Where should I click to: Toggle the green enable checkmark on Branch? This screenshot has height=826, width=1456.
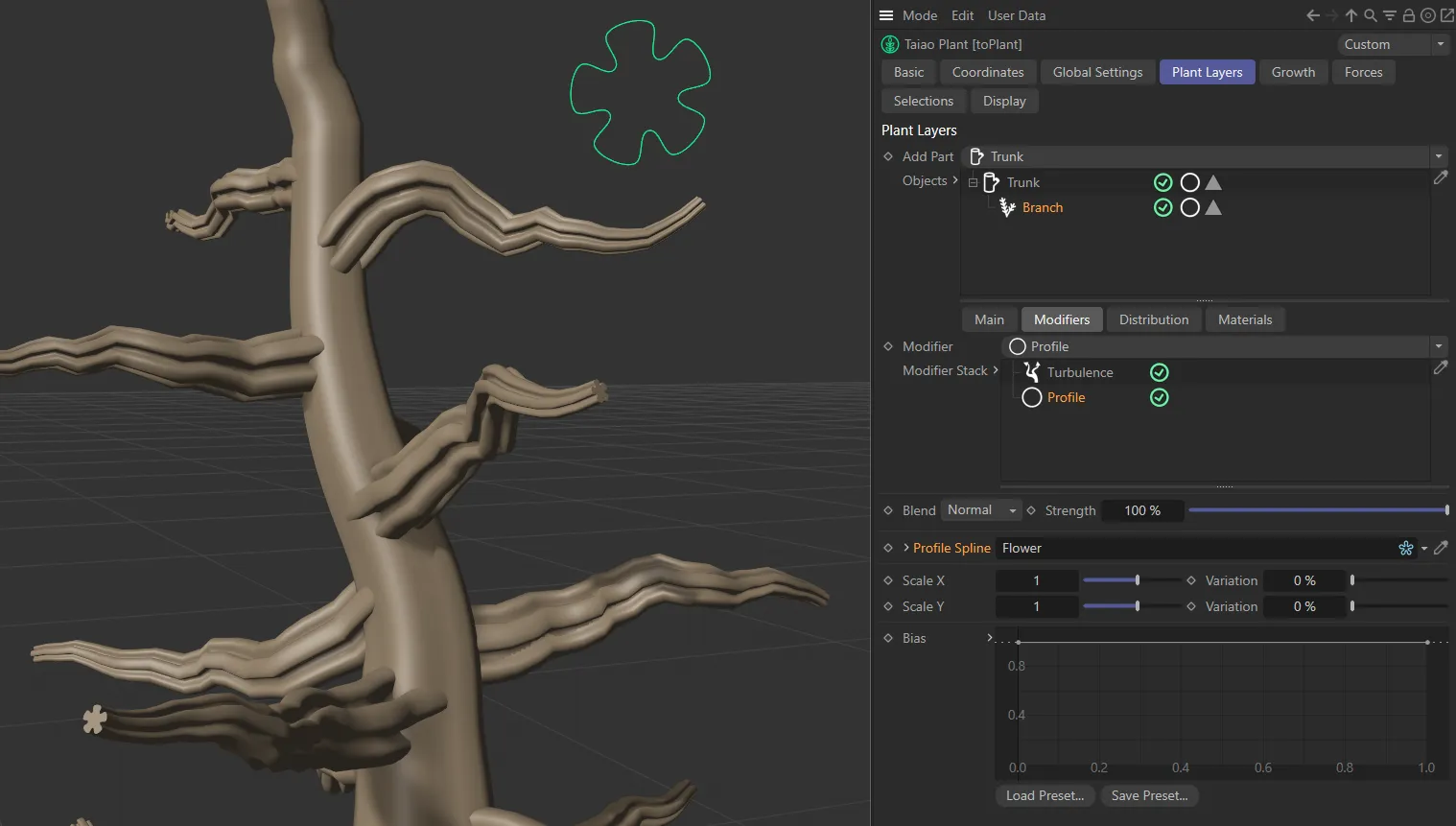(1162, 207)
